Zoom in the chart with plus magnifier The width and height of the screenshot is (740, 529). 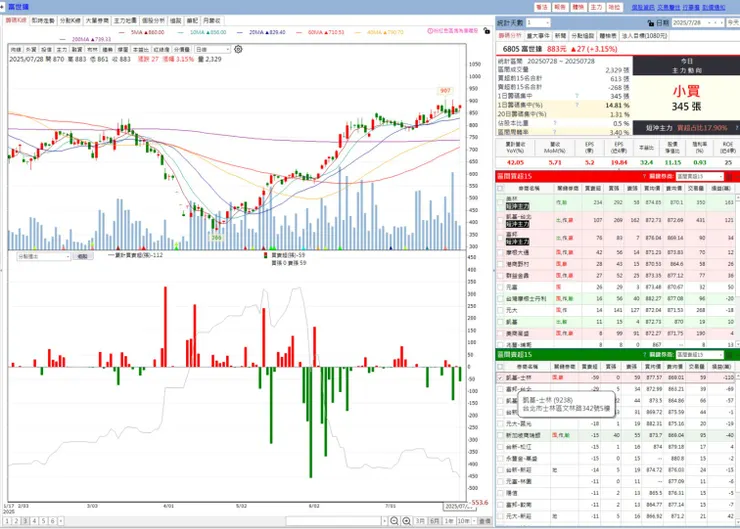(x=406, y=521)
